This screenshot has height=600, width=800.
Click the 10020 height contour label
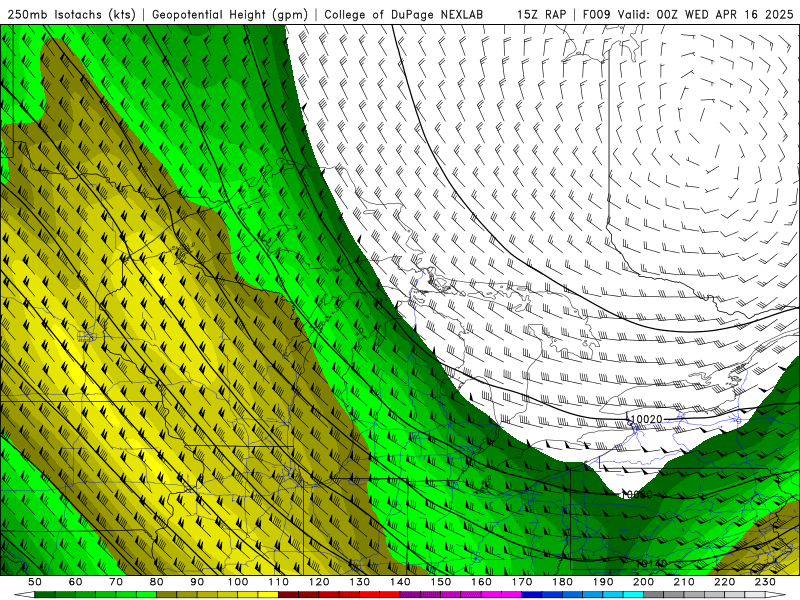646,419
